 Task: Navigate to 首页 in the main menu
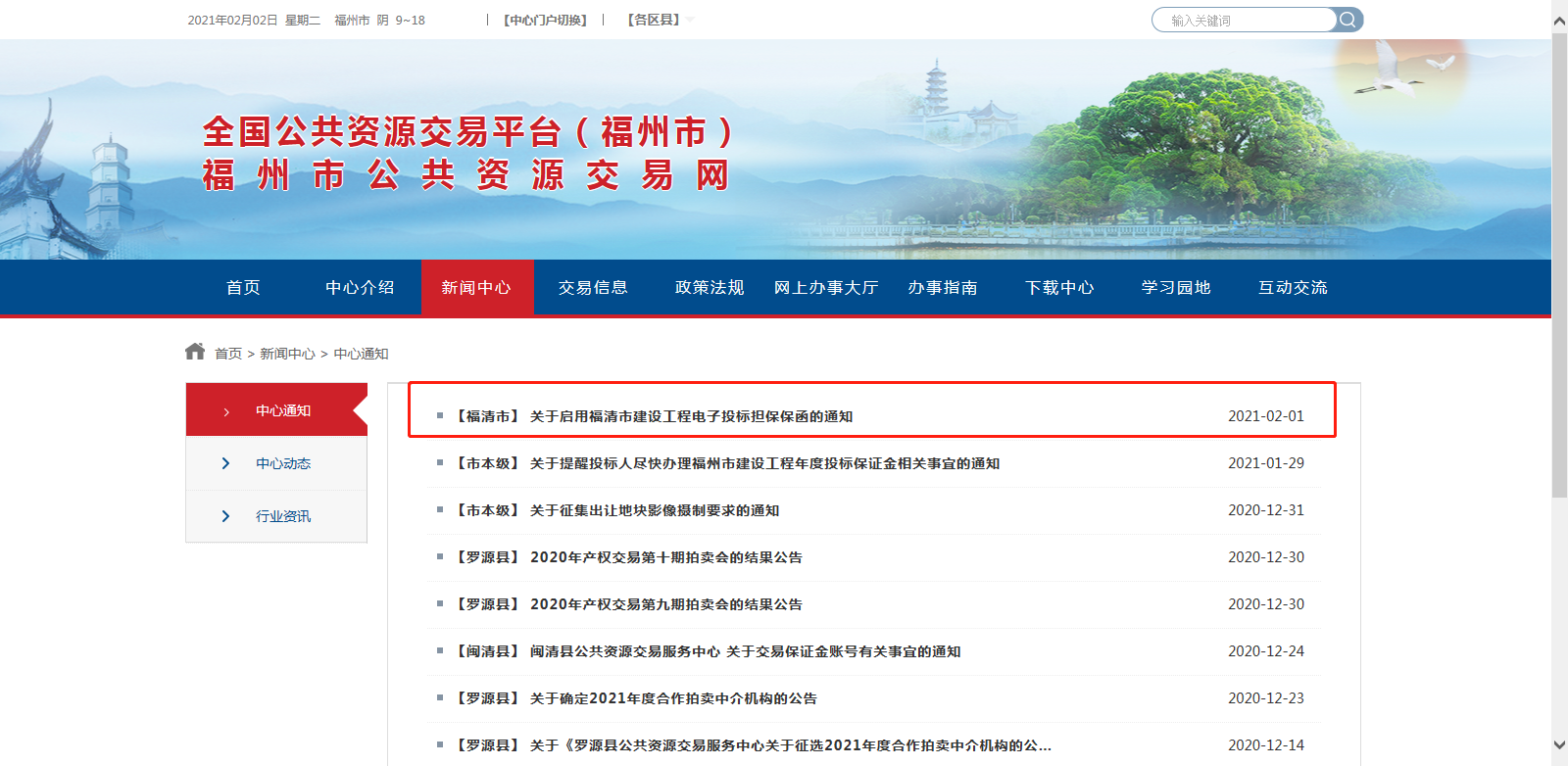[243, 288]
